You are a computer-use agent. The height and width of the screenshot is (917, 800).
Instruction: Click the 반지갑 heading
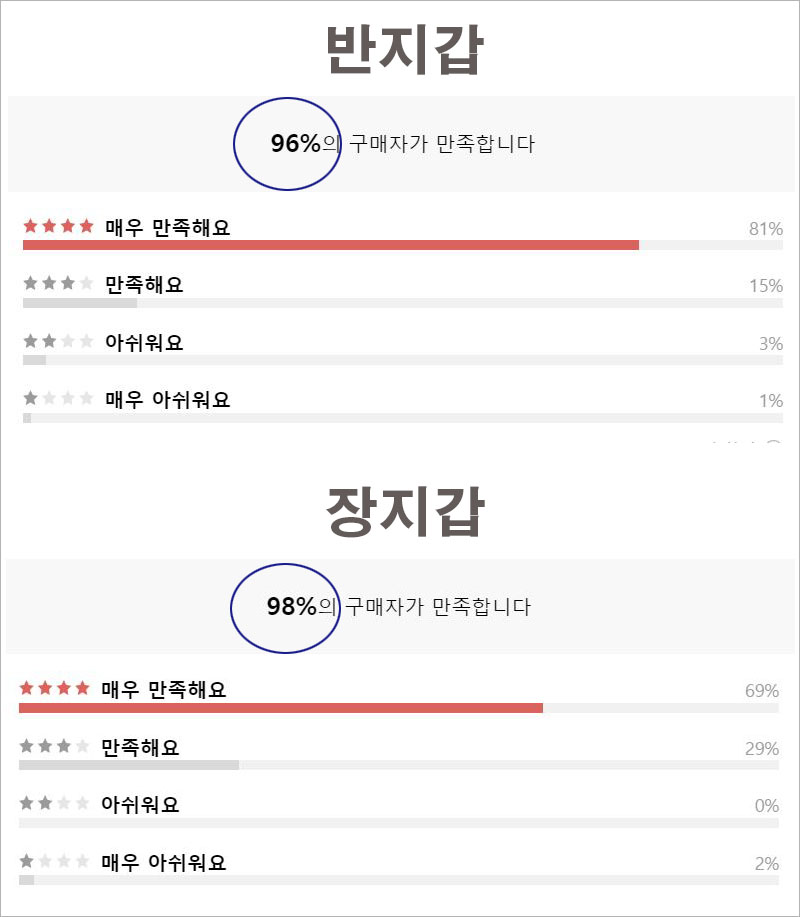pos(404,50)
